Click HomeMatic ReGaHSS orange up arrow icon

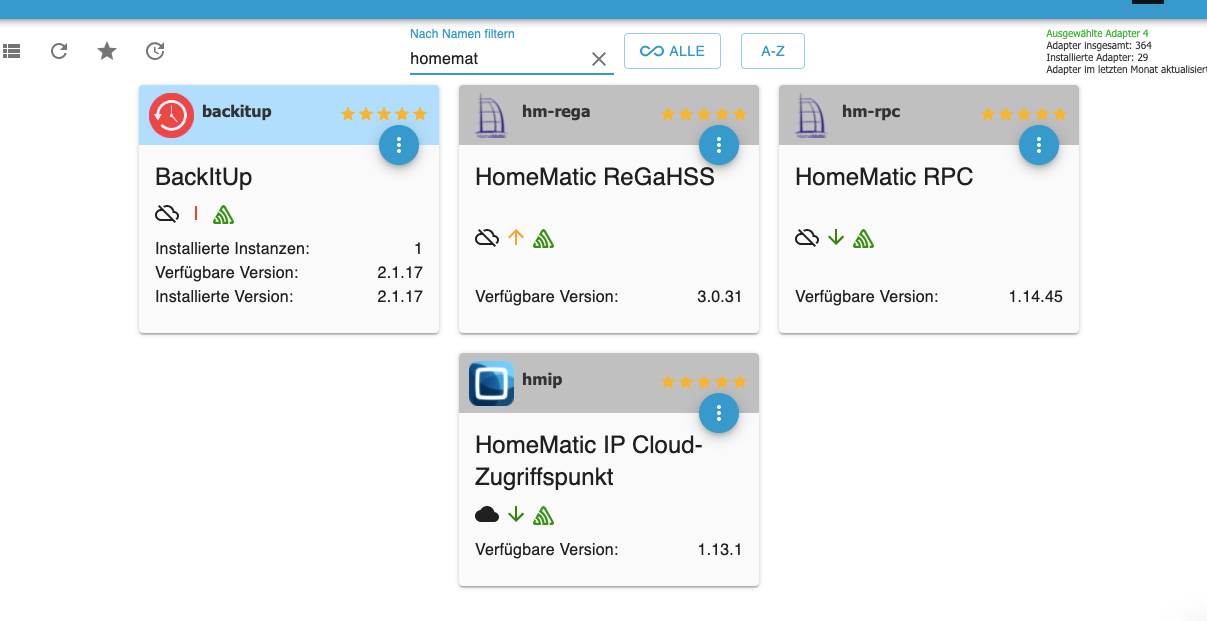[516, 238]
